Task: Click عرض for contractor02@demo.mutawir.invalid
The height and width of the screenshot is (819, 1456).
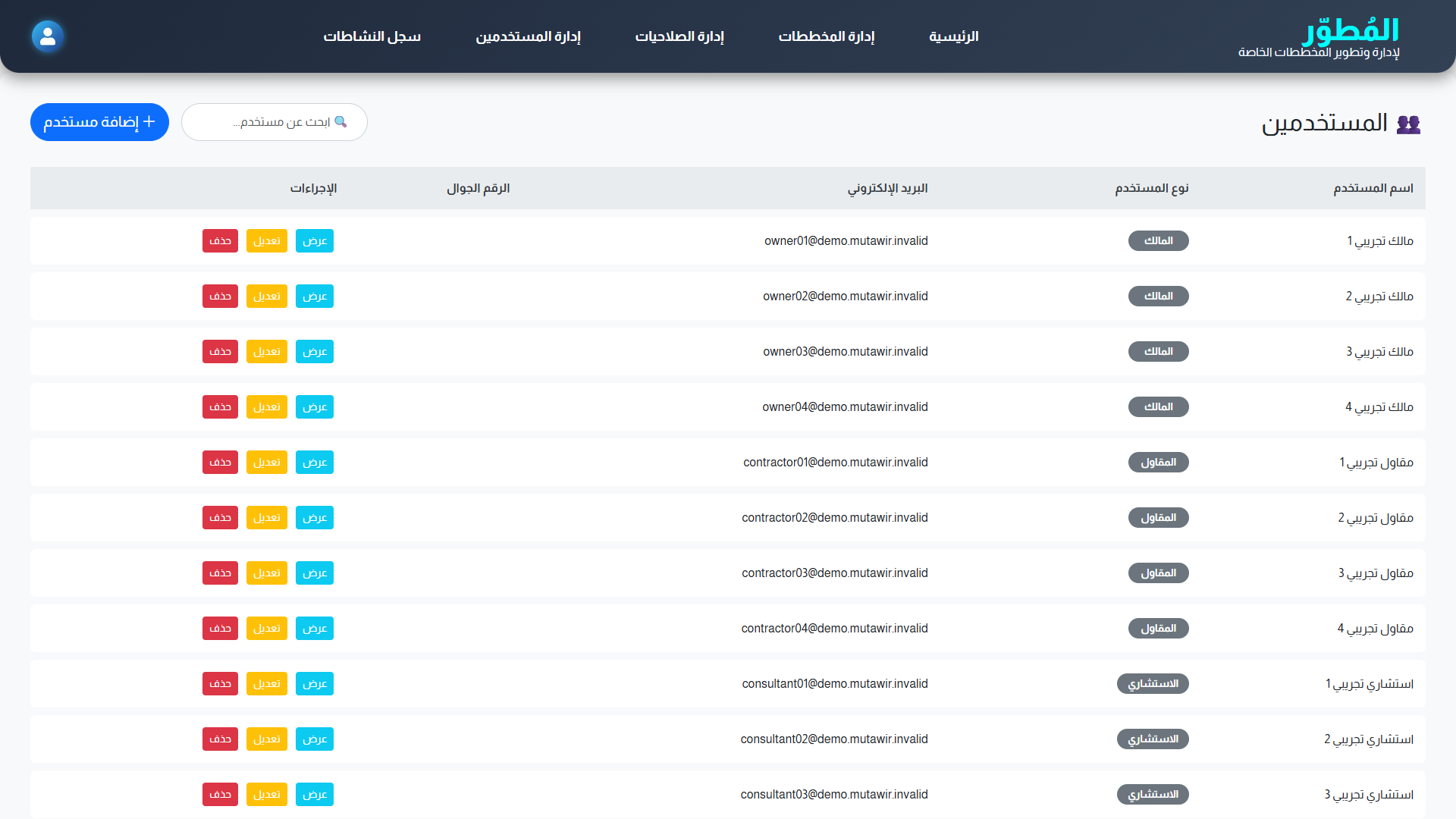Action: [x=315, y=517]
